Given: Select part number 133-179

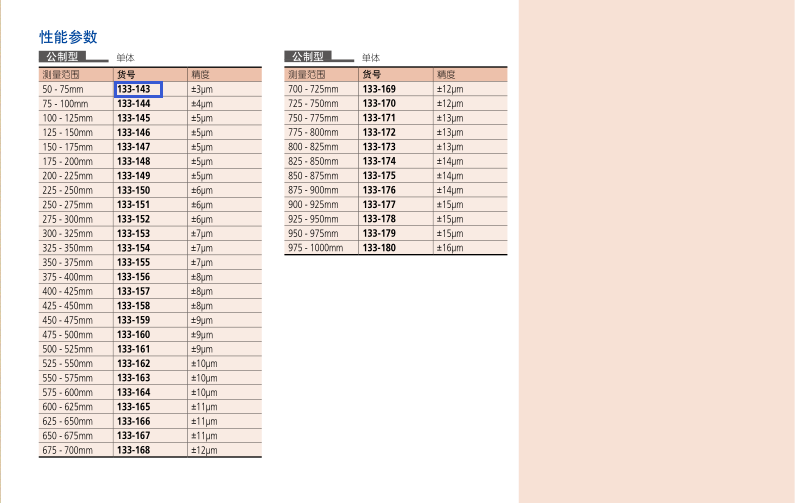Looking at the screenshot, I should 379,234.
